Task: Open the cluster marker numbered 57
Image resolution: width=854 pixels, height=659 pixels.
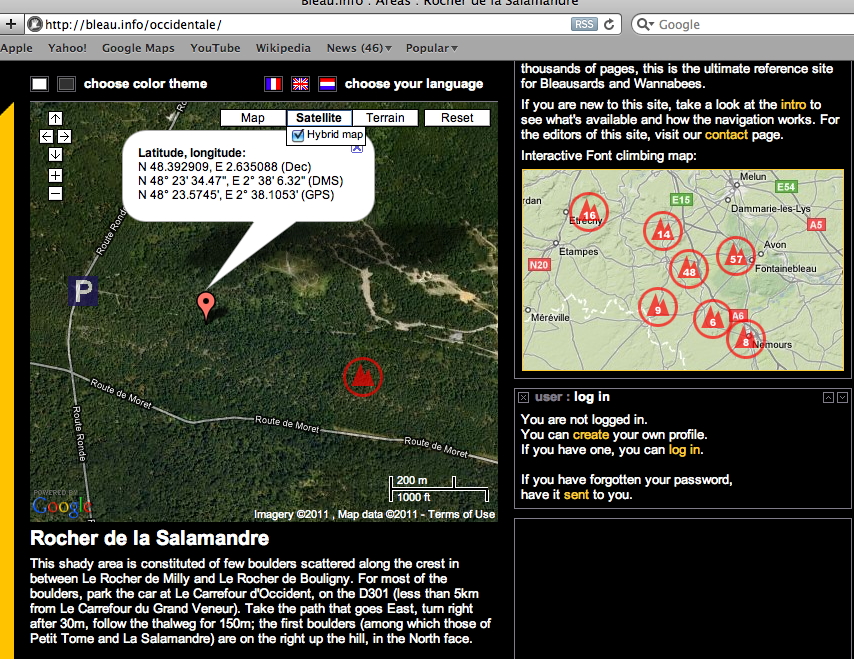Action: click(x=736, y=255)
